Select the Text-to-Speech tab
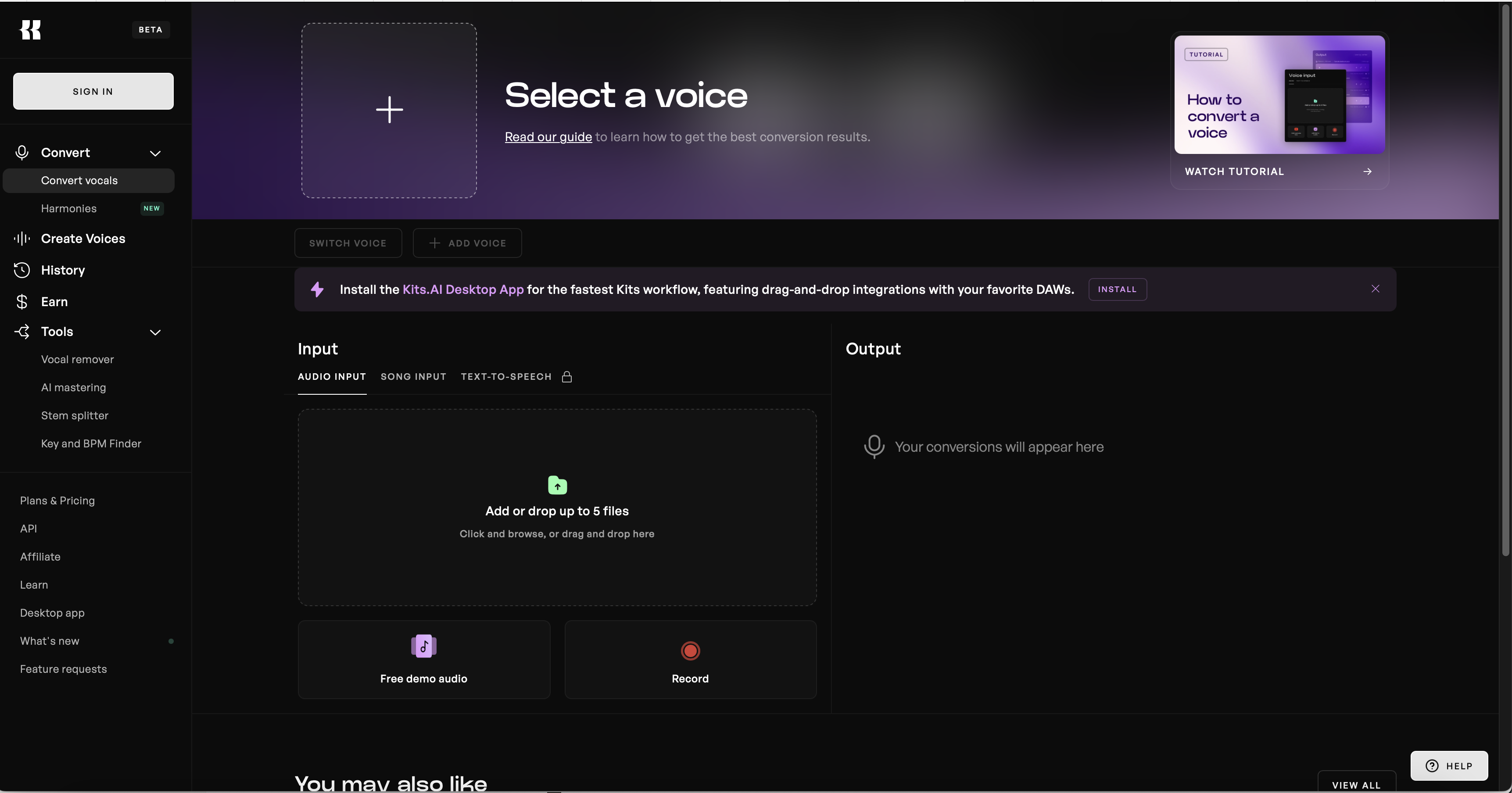Screen dimensions: 1512x793 pyautogui.click(x=505, y=377)
